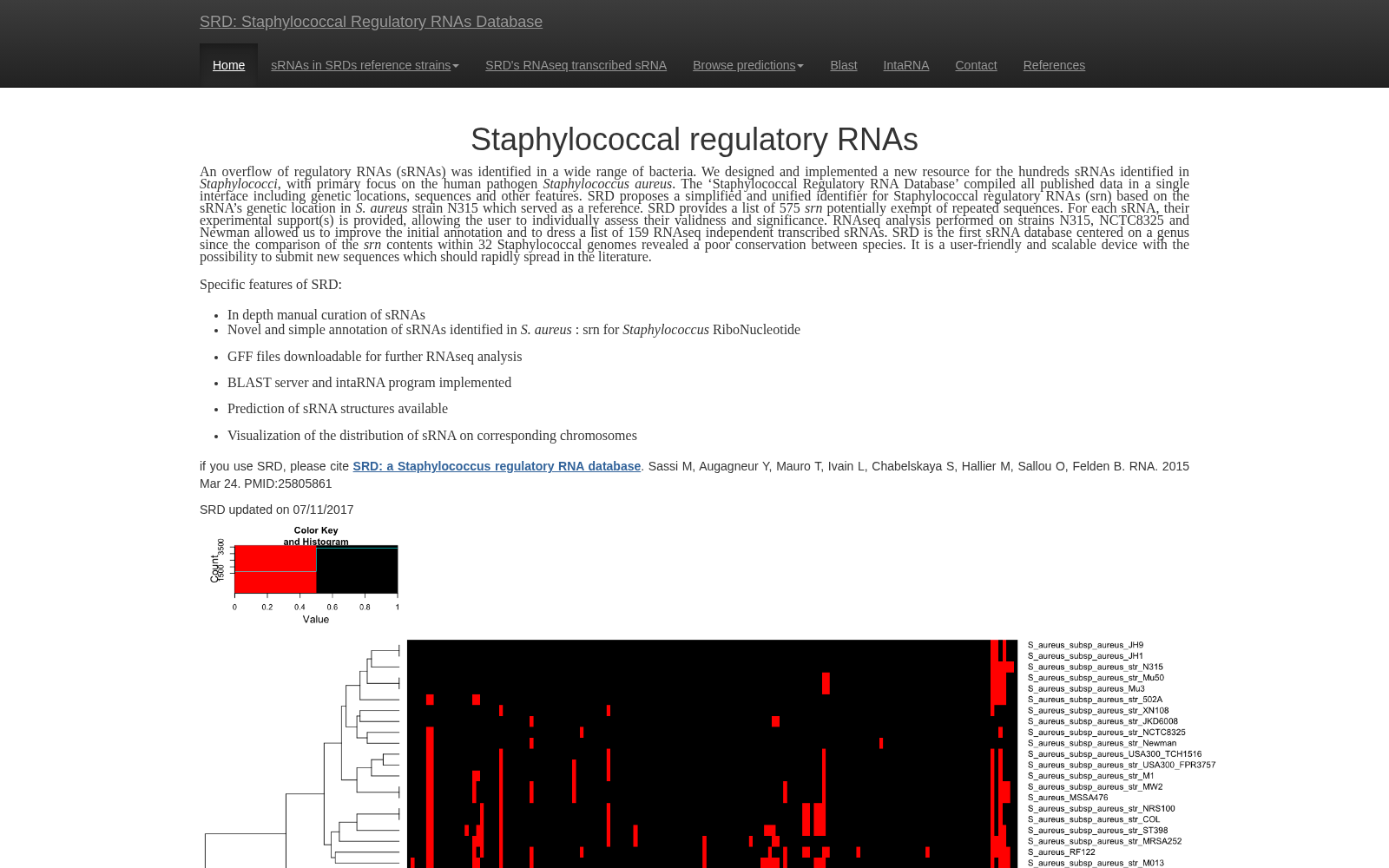Click the bullet In depth manual curation of sRNAs
The width and height of the screenshot is (1389, 868).
pos(326,315)
